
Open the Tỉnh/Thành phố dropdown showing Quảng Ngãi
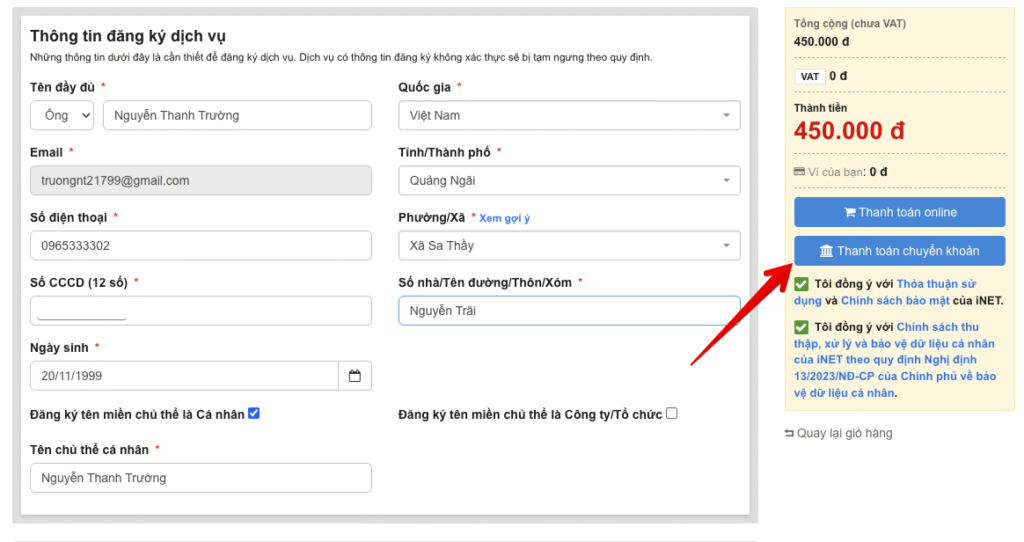[x=569, y=181]
